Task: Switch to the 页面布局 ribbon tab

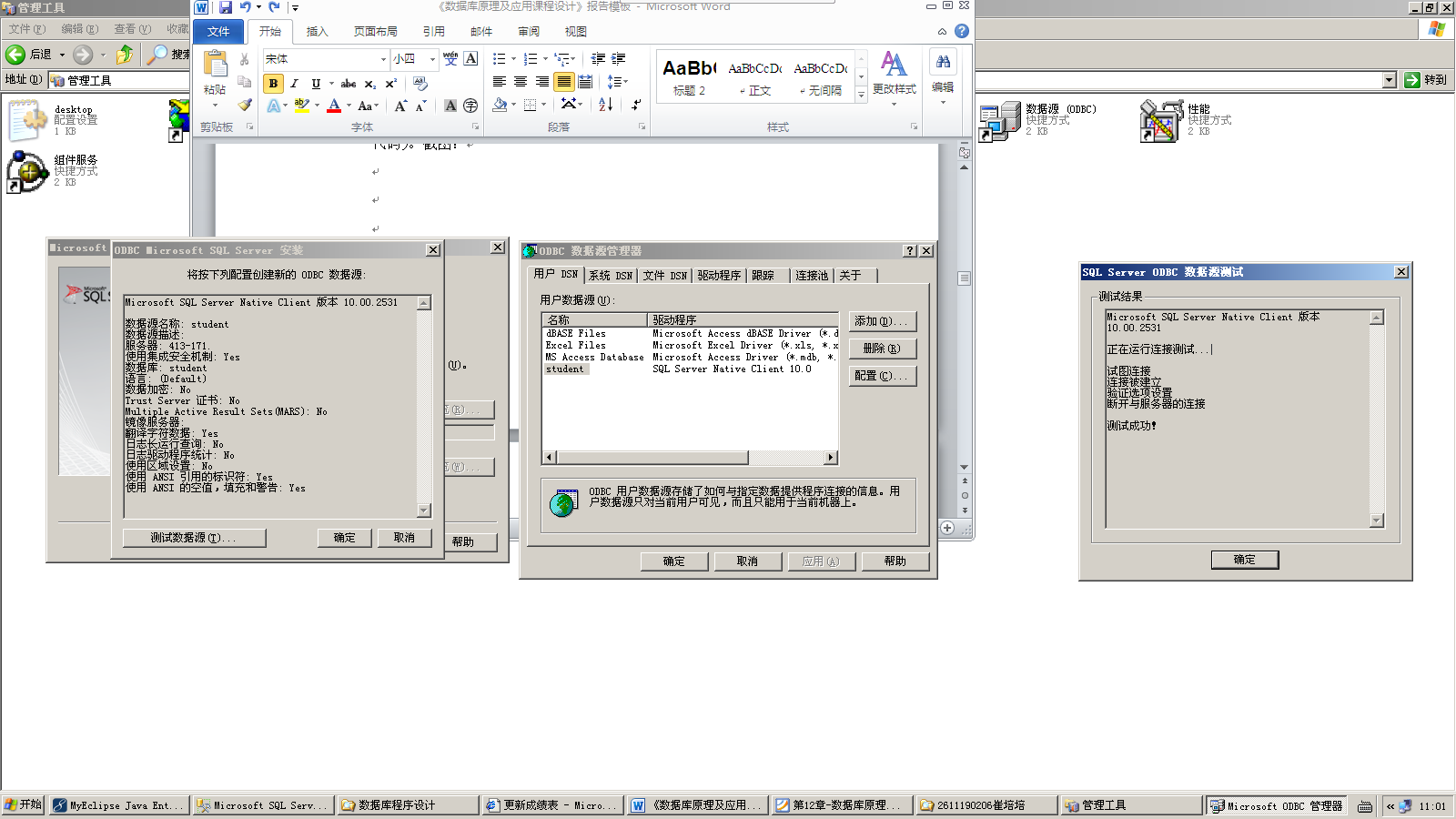Action: point(375,31)
